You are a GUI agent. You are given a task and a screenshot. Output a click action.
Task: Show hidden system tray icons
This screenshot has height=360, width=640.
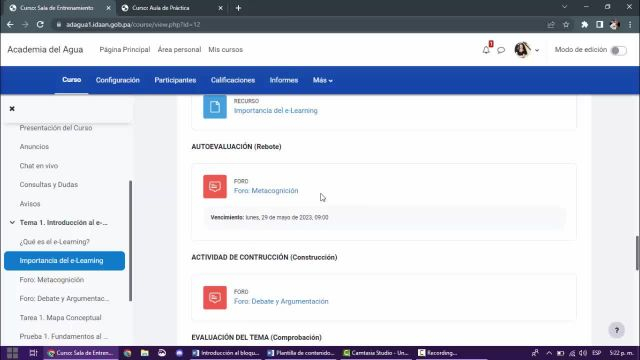click(x=549, y=353)
